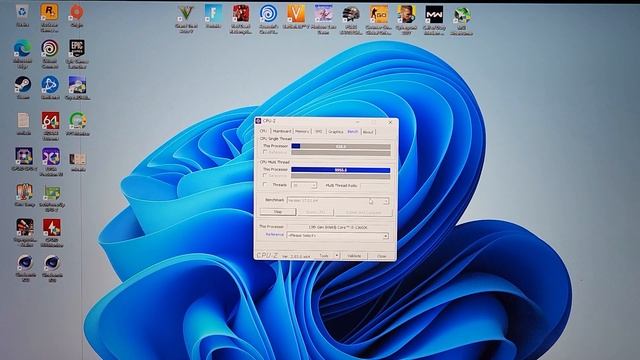Screen dimensions: 640x360
Task: Switch to the Mainboard tab
Action: (x=282, y=131)
